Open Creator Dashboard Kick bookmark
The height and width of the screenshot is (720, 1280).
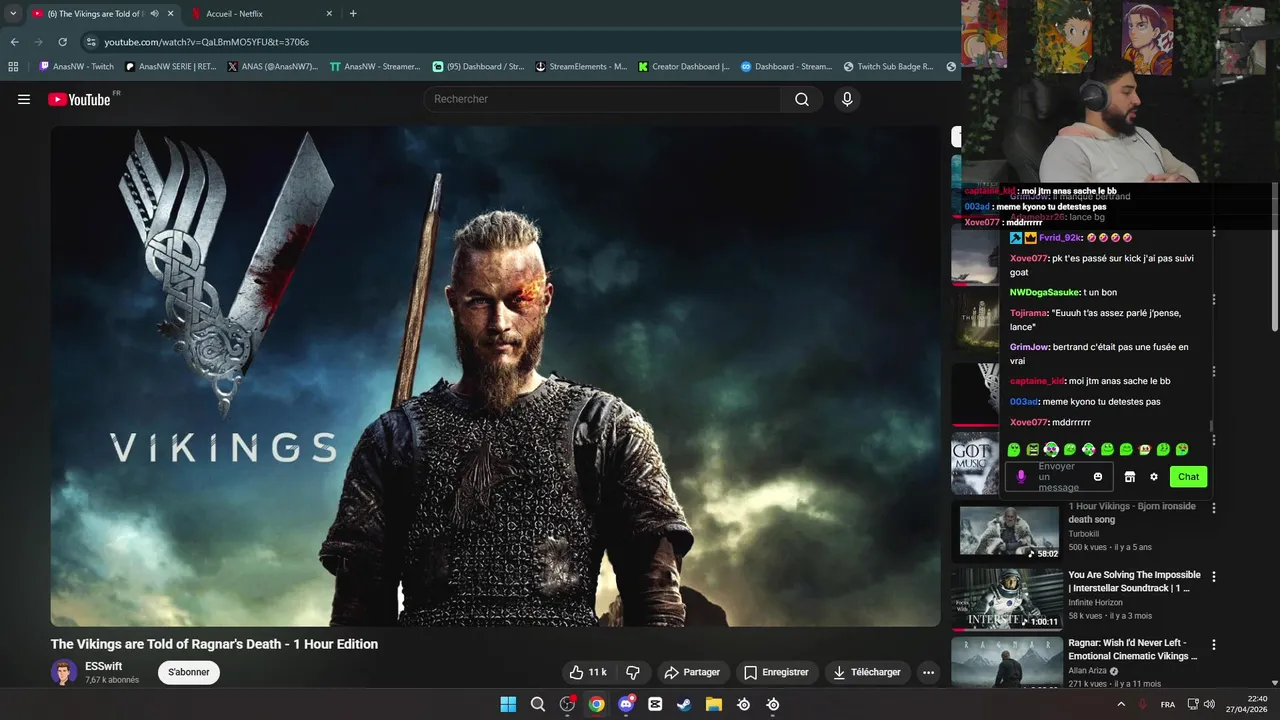click(685, 67)
